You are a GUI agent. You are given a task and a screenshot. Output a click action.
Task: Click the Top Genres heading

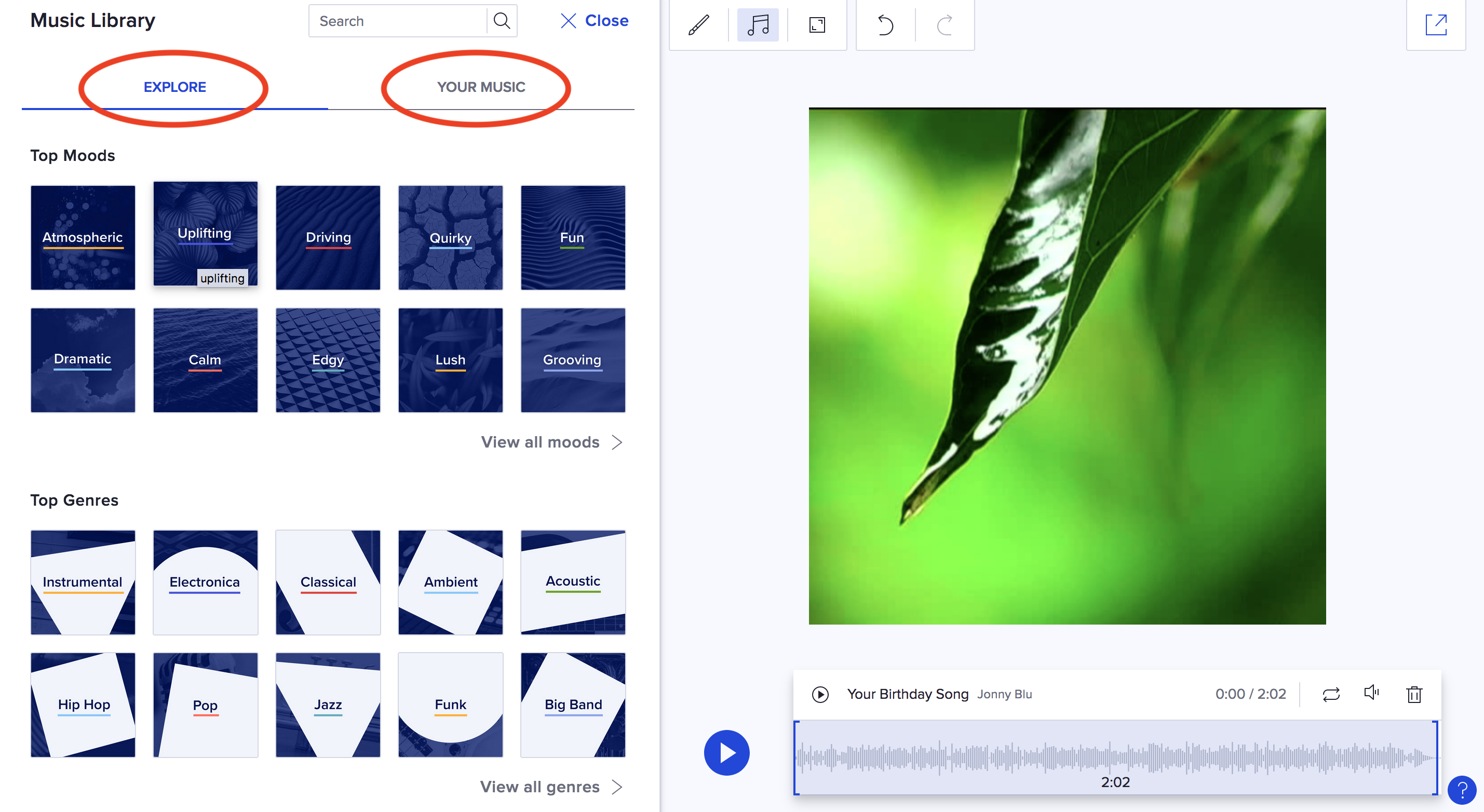pos(74,500)
